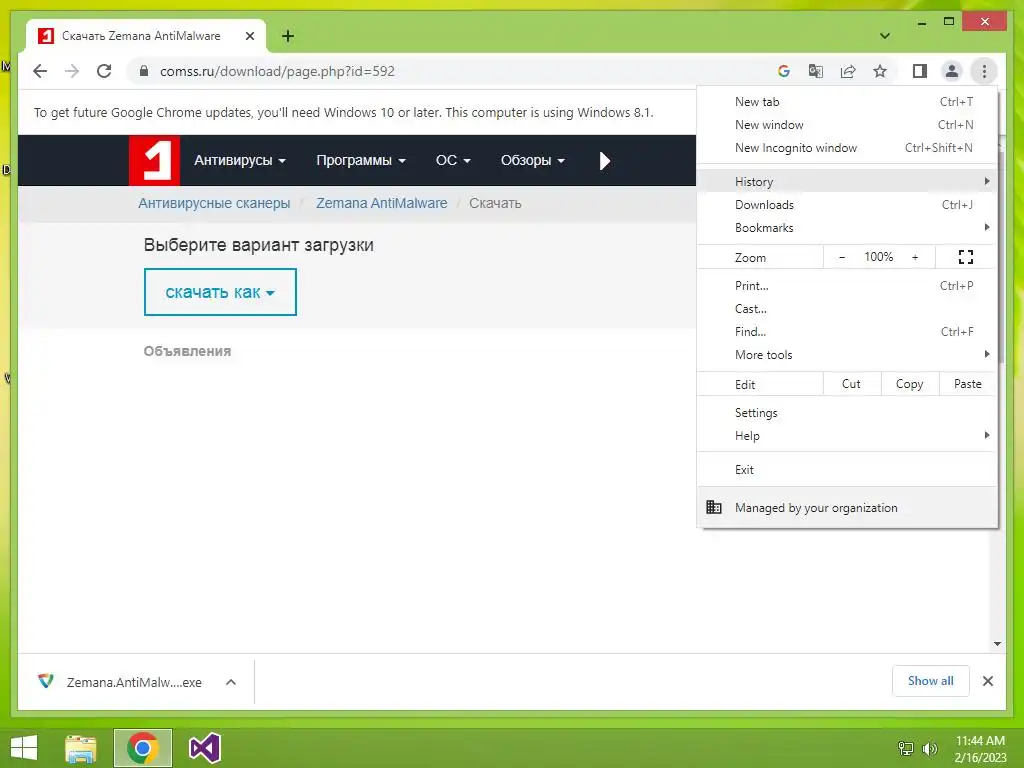Select New window from the menu

[x=847, y=125]
